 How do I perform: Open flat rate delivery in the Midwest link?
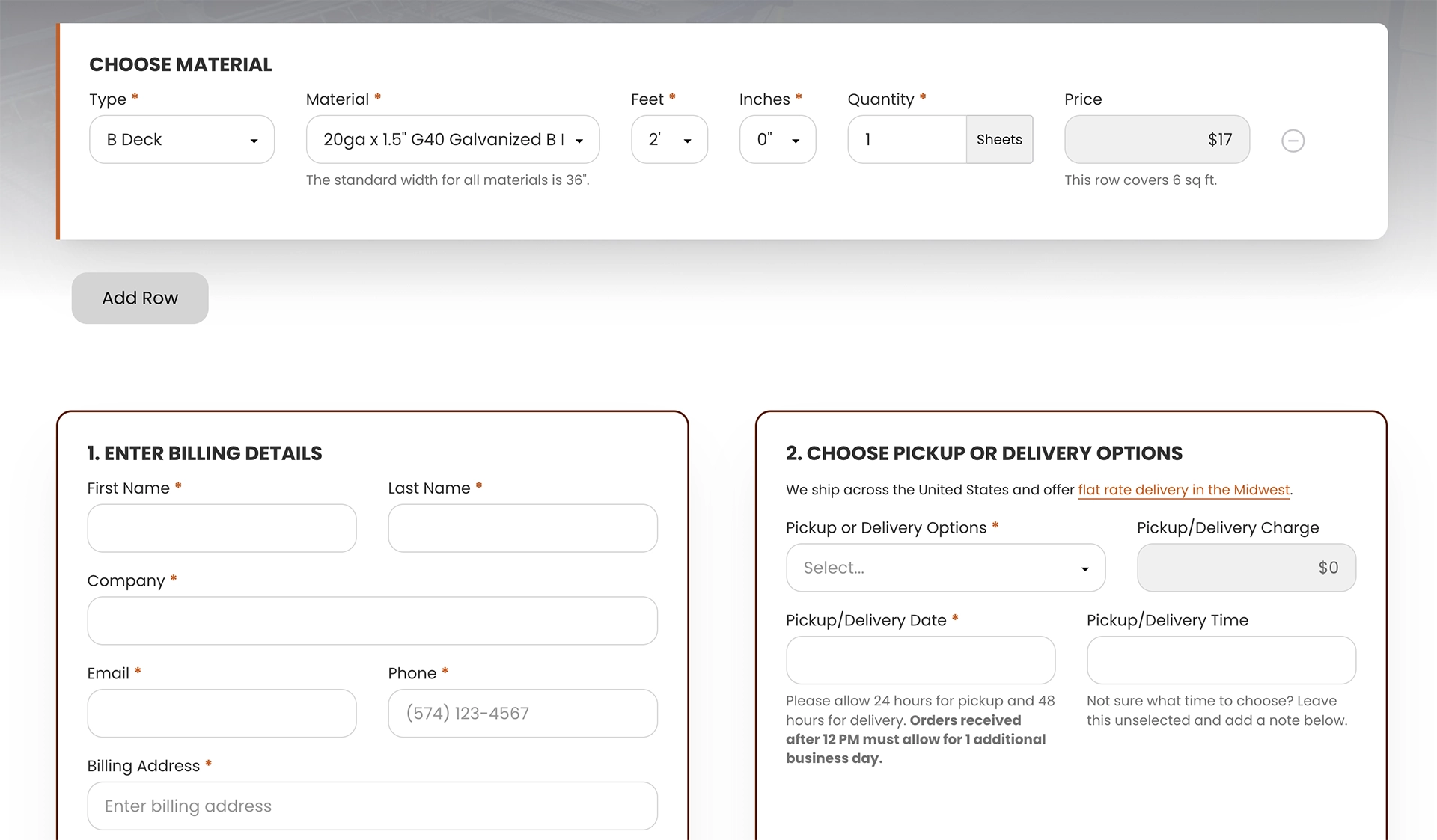pyautogui.click(x=1183, y=490)
